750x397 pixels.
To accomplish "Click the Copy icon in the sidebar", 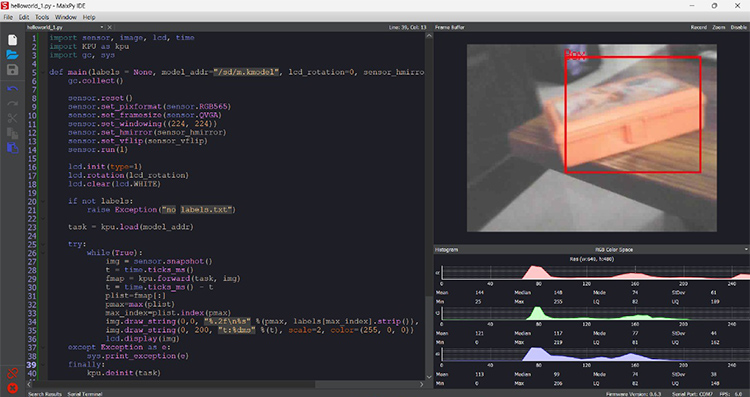I will [12, 133].
